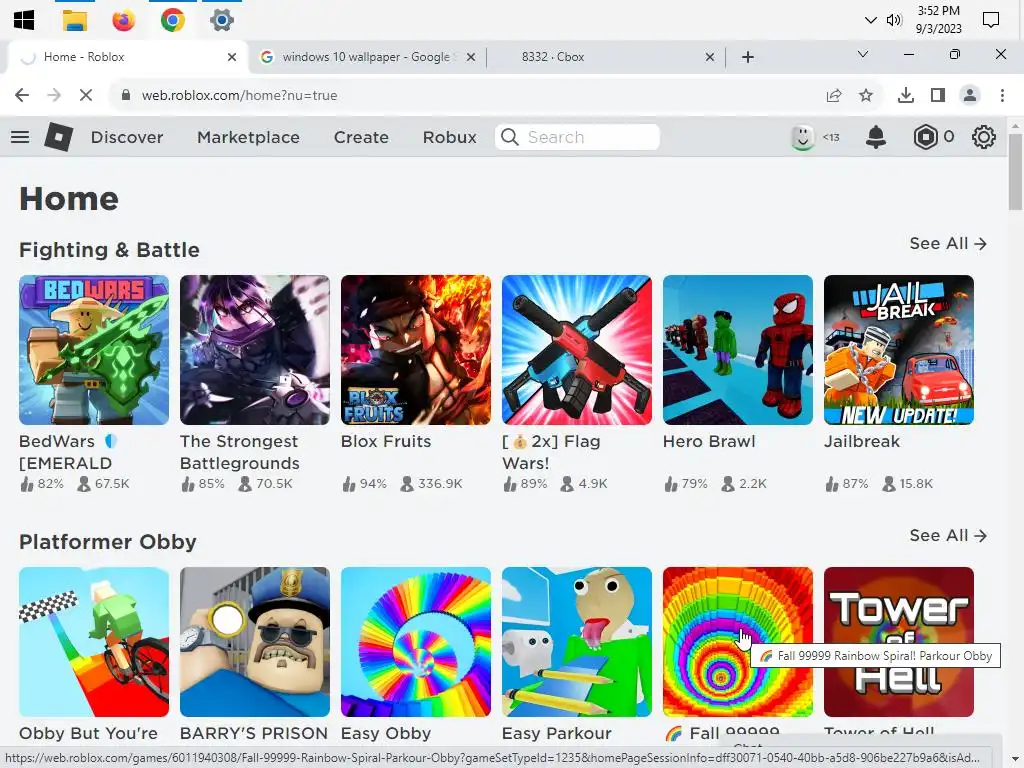Image resolution: width=1024 pixels, height=768 pixels.
Task: Open Obby But You're on a Bike thumbnail
Action: pyautogui.click(x=94, y=642)
